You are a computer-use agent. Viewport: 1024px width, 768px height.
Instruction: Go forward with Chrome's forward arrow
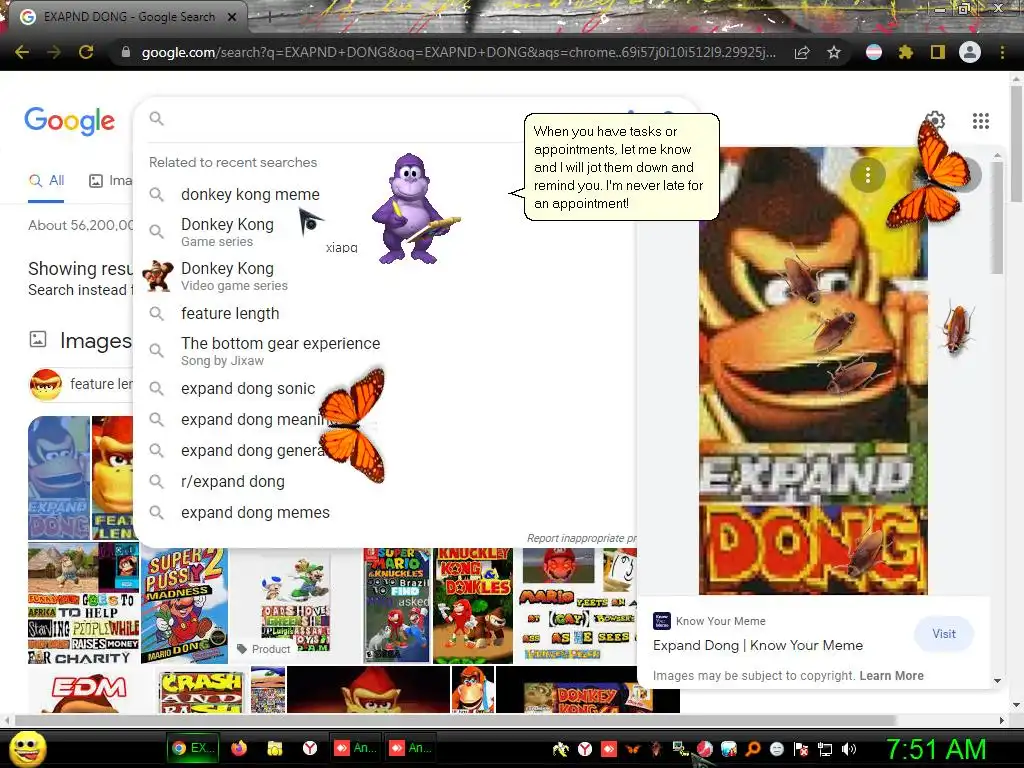pyautogui.click(x=54, y=52)
